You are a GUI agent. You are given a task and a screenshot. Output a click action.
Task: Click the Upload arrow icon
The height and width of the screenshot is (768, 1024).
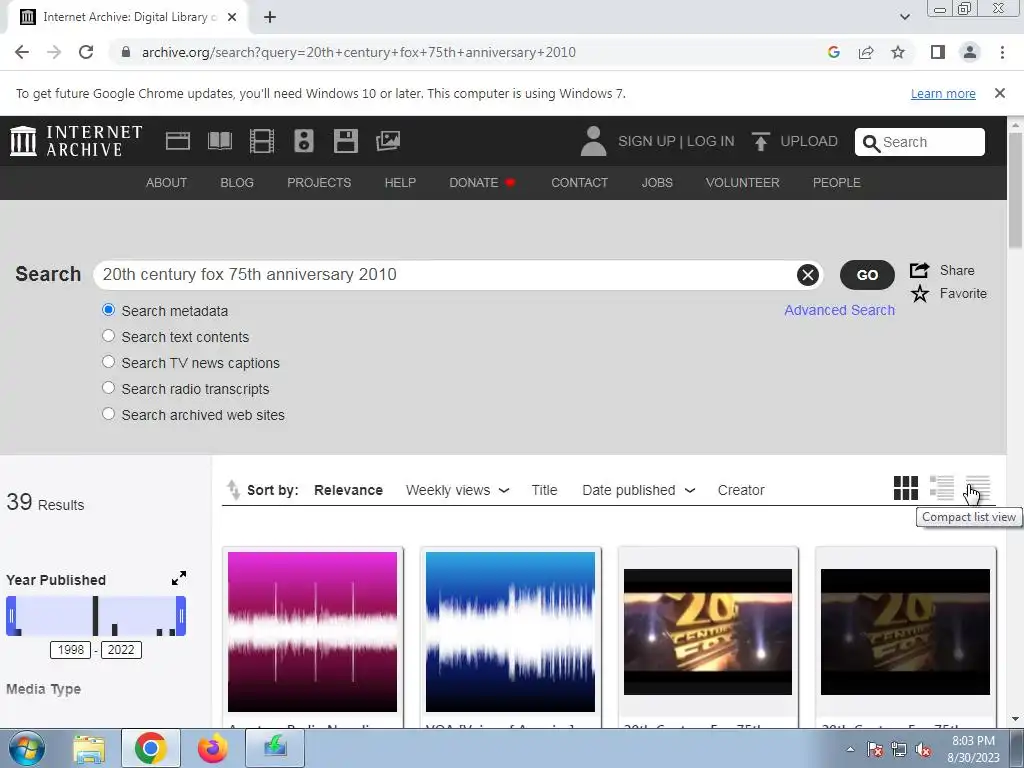[x=760, y=141]
